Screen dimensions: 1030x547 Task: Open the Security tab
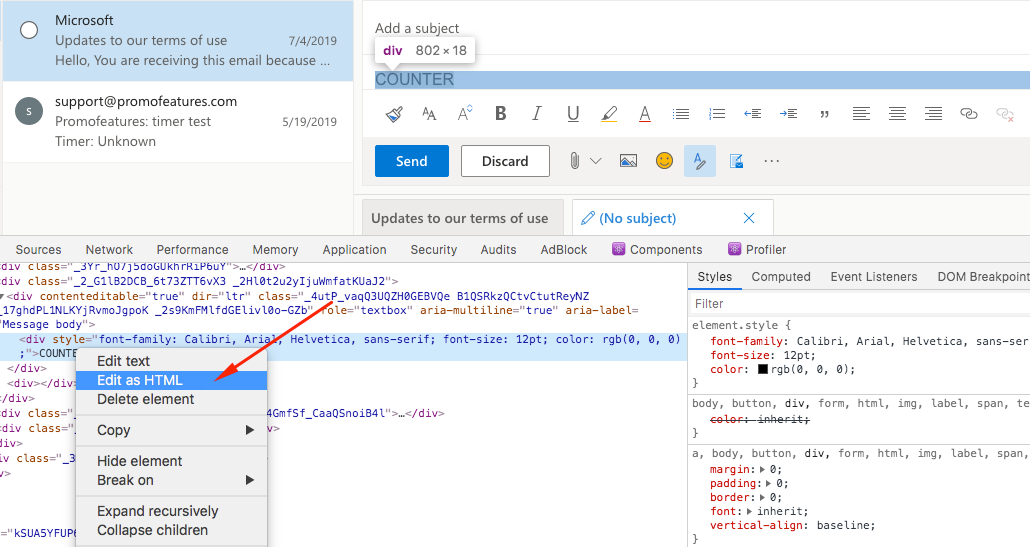[434, 250]
